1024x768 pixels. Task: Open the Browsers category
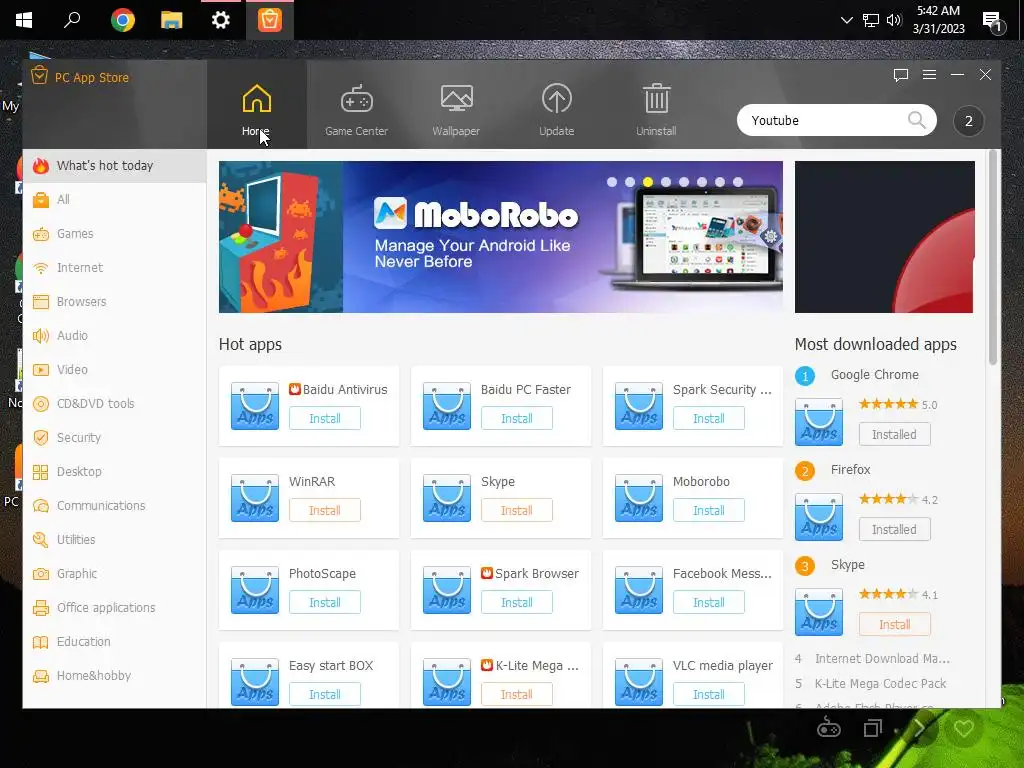coord(115,302)
